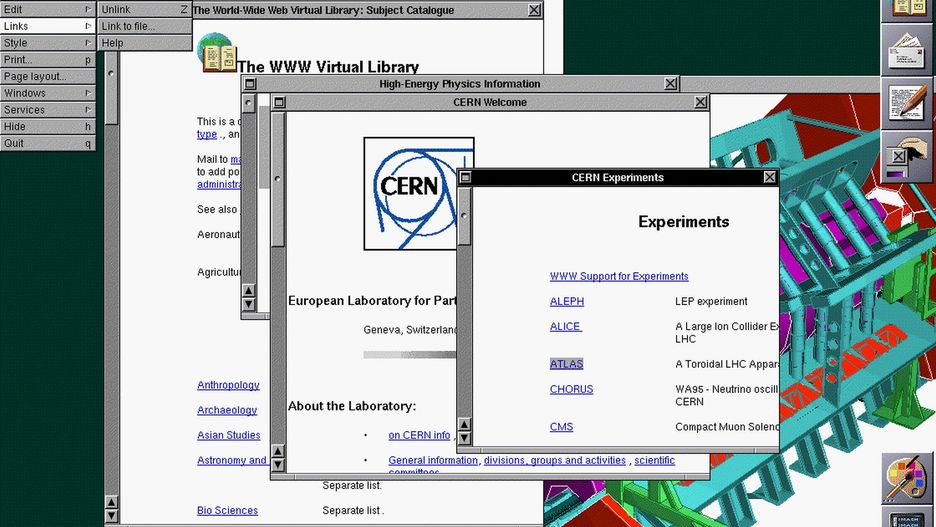Open the Windows submenu

click(48, 93)
